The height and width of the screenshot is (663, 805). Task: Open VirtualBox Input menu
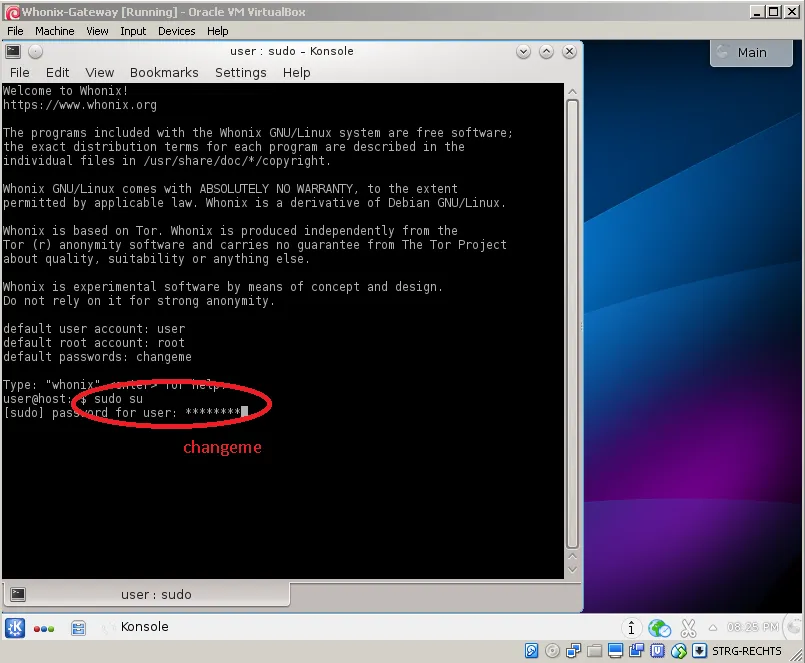pyautogui.click(x=133, y=31)
